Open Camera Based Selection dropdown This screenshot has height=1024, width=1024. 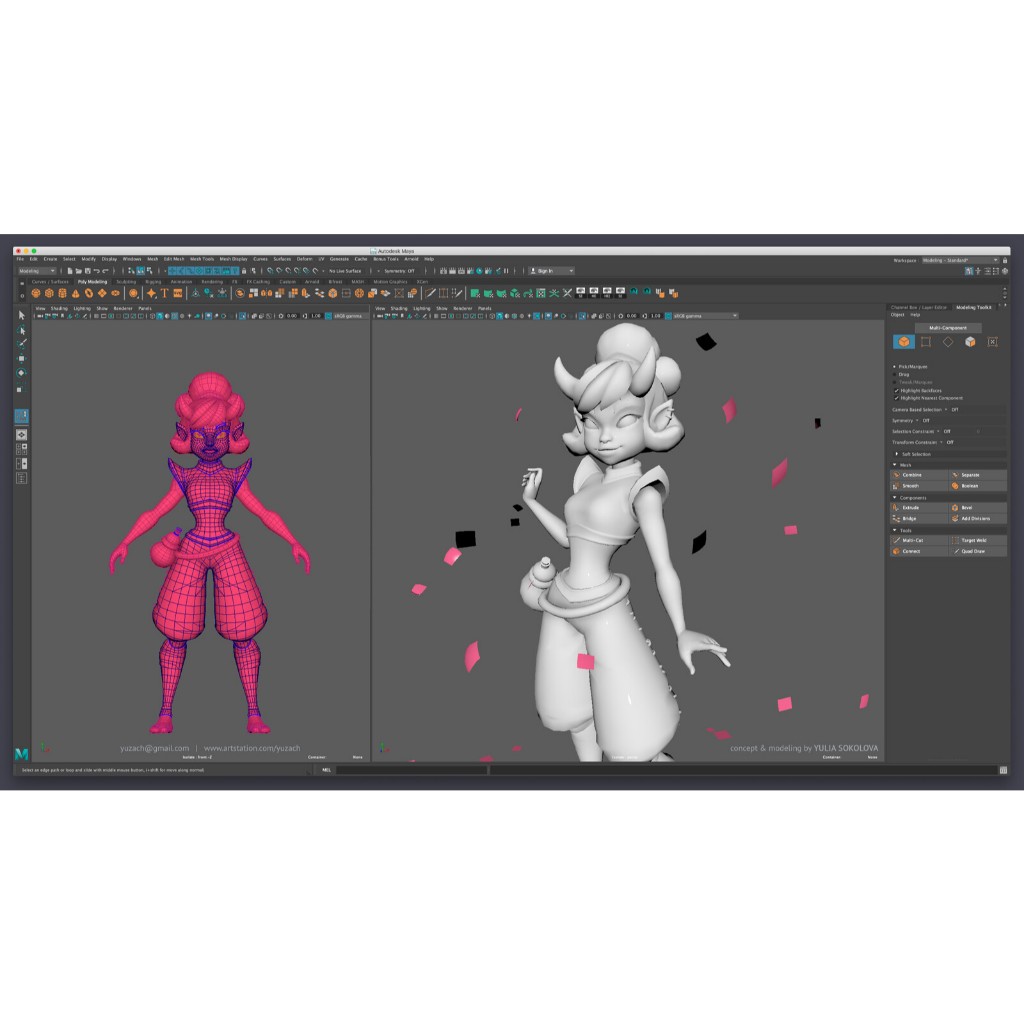(x=946, y=409)
